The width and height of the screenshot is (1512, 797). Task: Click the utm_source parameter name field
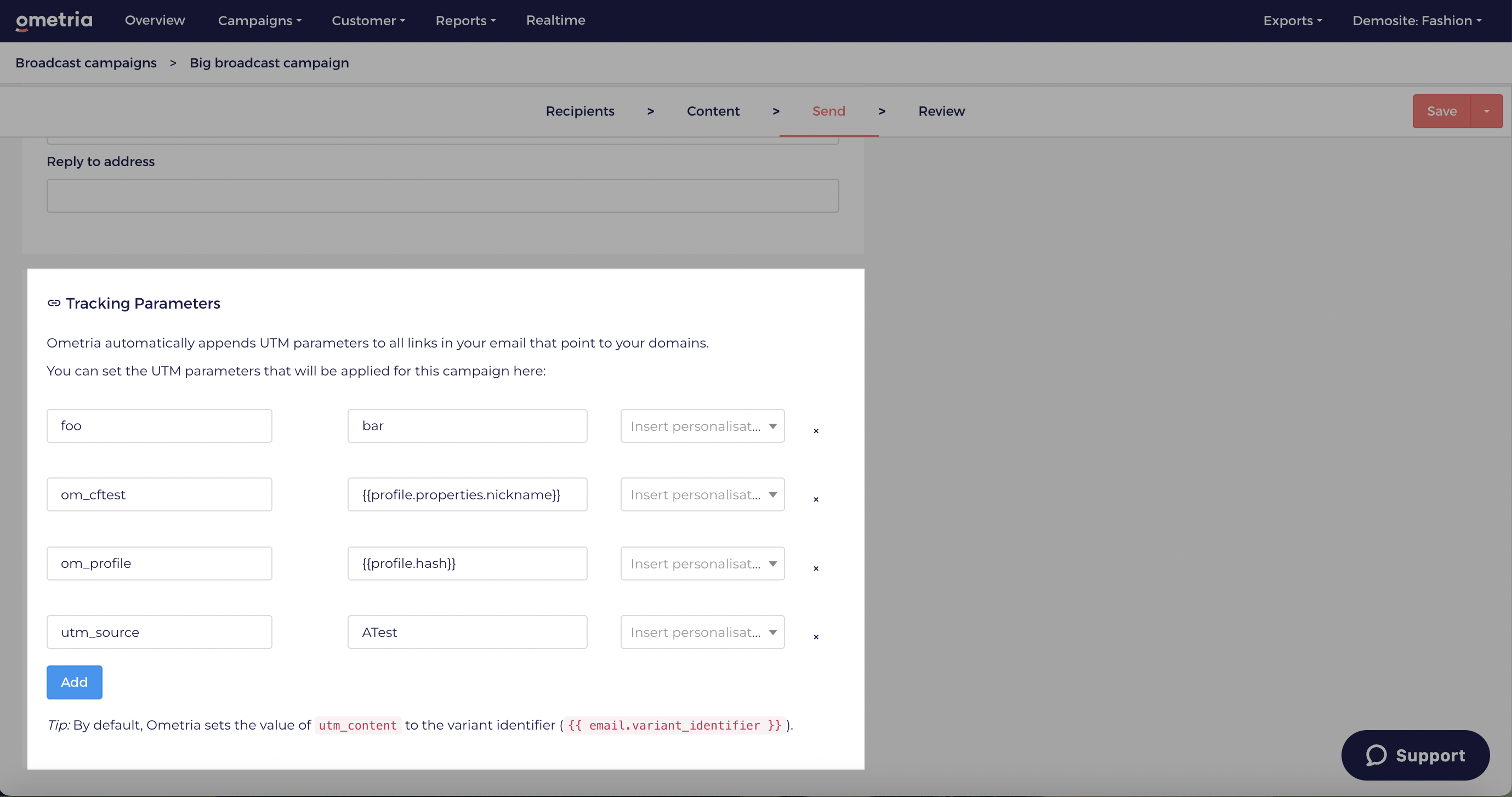tap(159, 632)
